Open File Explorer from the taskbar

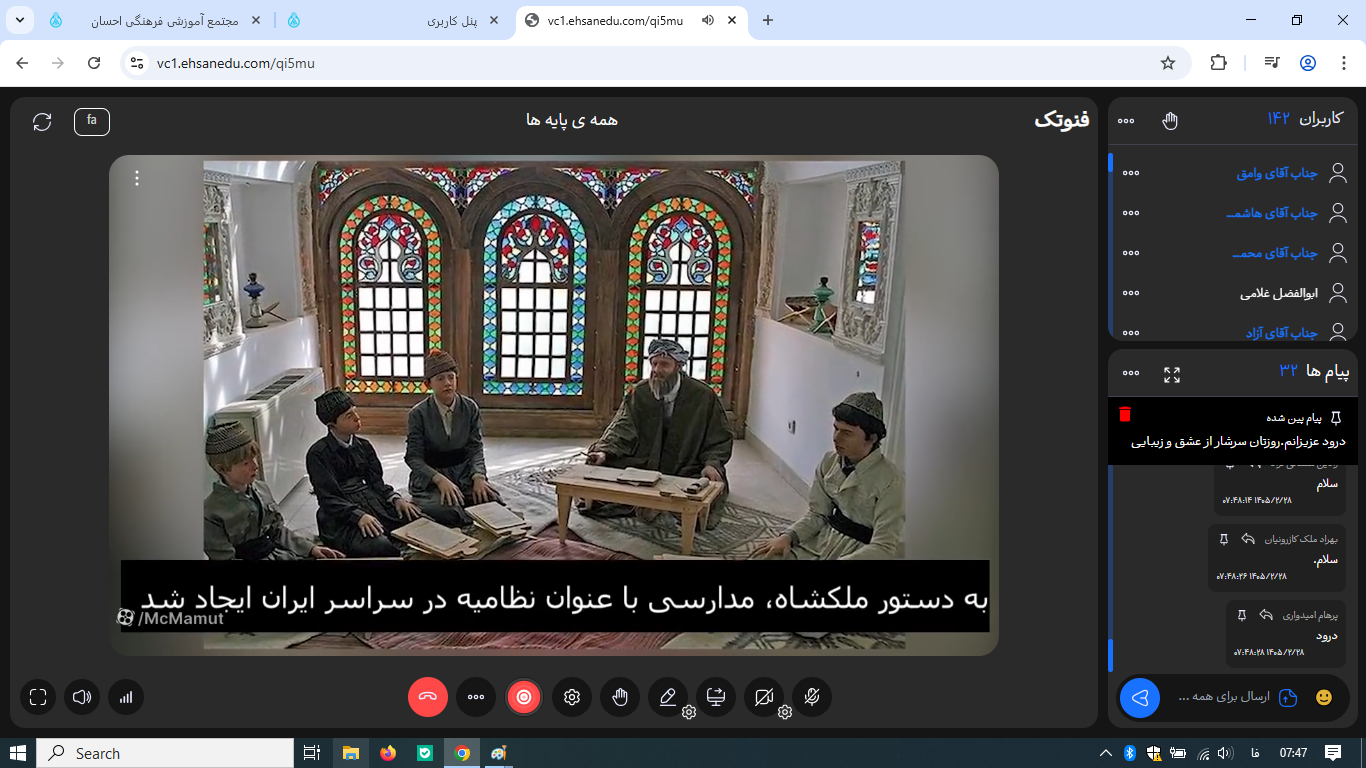tap(351, 753)
